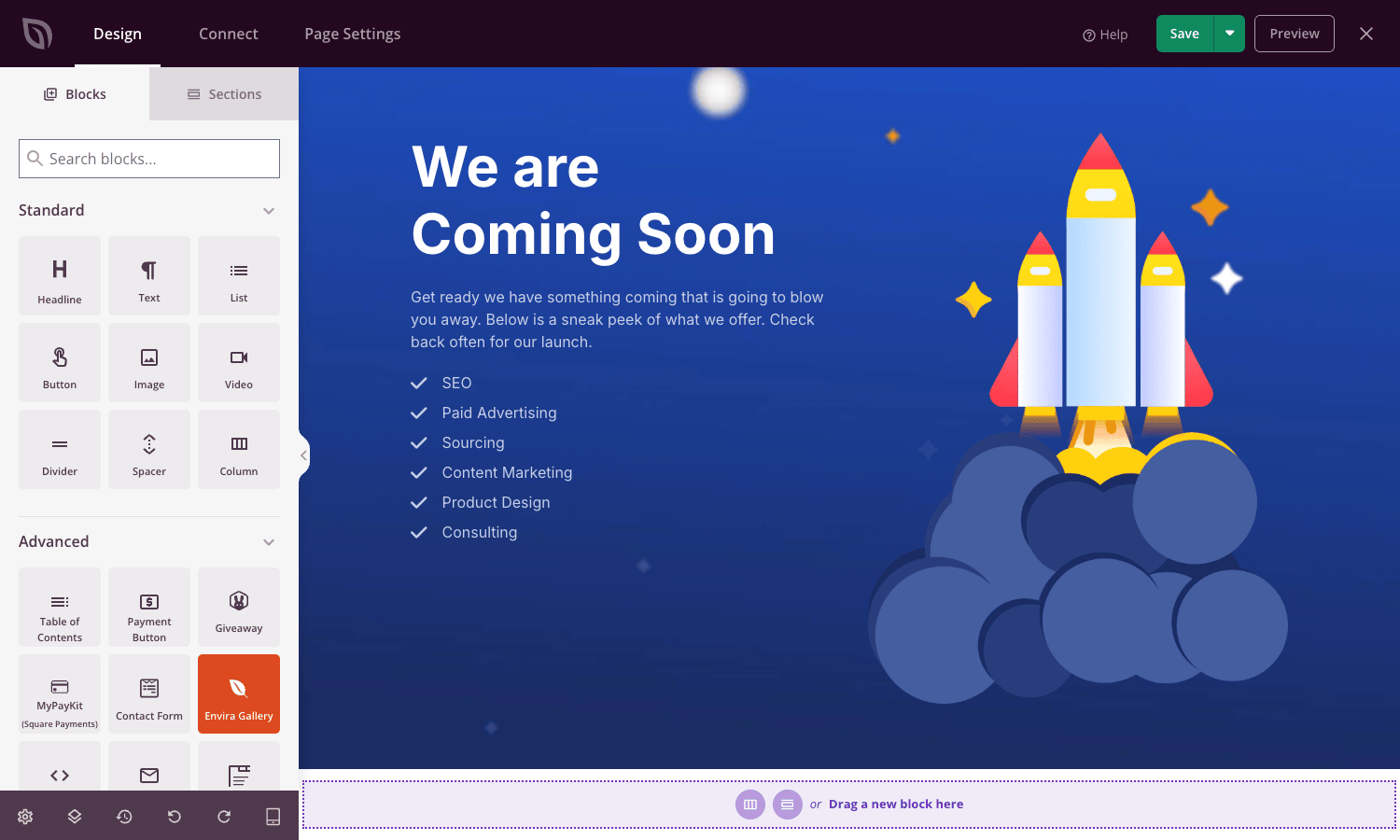The width and height of the screenshot is (1400, 840).
Task: Click the undo icon
Action: 174,817
